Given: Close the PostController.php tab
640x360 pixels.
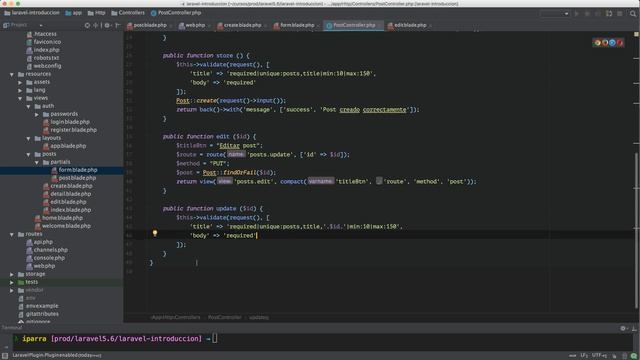Looking at the screenshot, I should (x=379, y=26).
